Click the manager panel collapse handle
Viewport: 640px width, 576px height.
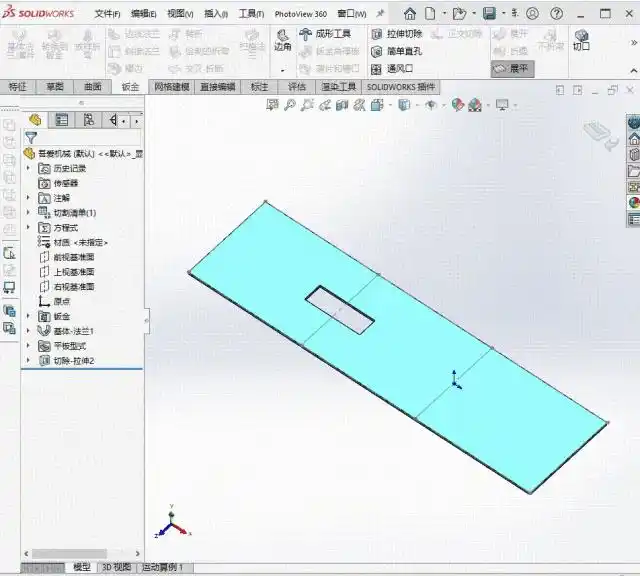tap(147, 321)
